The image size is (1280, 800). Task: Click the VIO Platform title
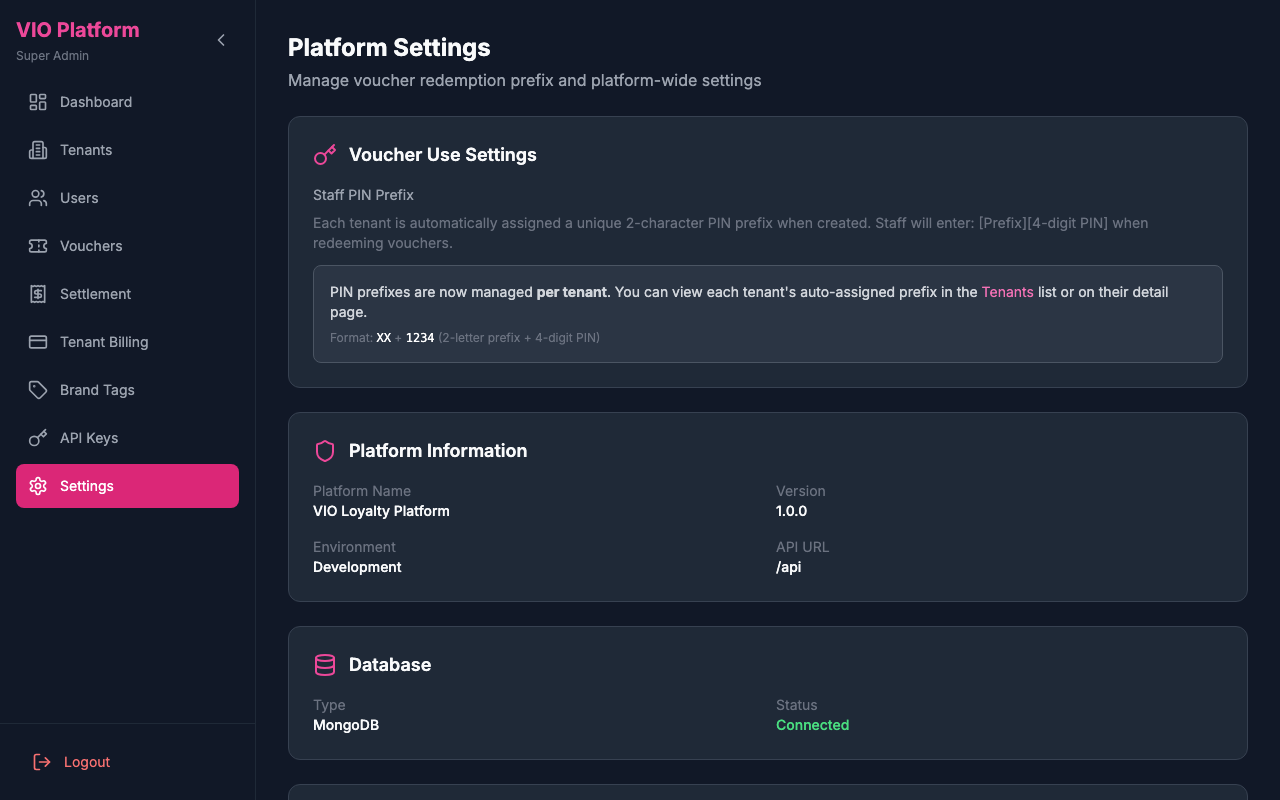pyautogui.click(x=77, y=30)
